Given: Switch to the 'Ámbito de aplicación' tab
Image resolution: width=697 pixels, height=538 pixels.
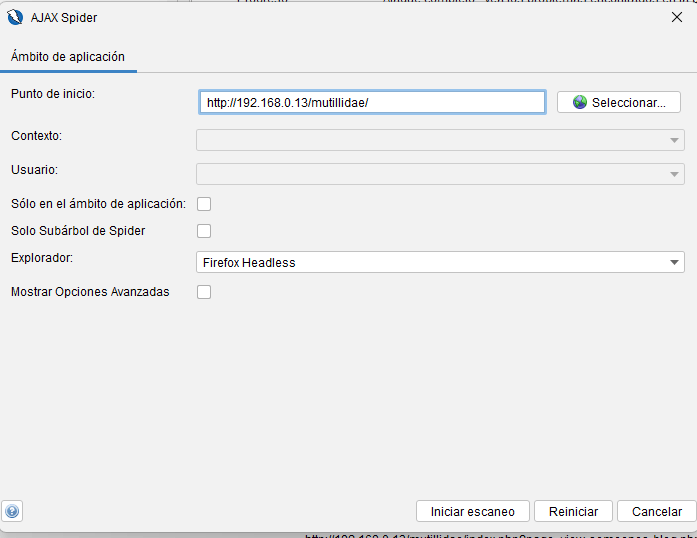Looking at the screenshot, I should 68,57.
